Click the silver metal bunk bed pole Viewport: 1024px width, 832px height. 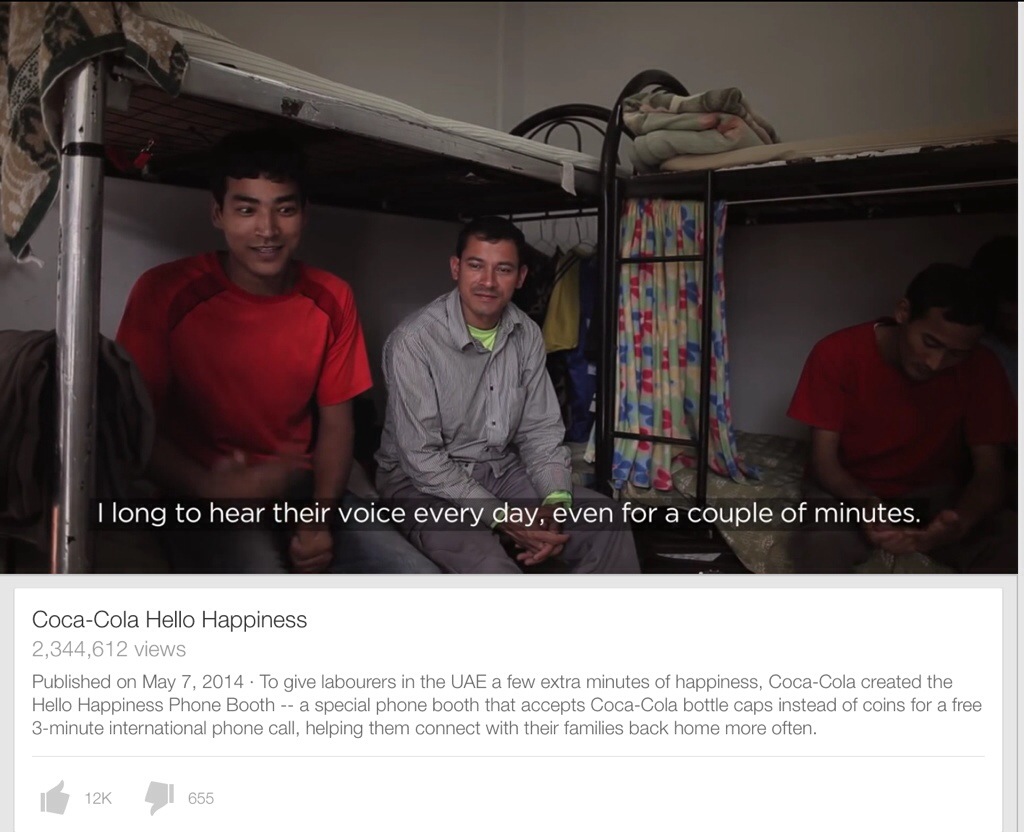[x=79, y=320]
